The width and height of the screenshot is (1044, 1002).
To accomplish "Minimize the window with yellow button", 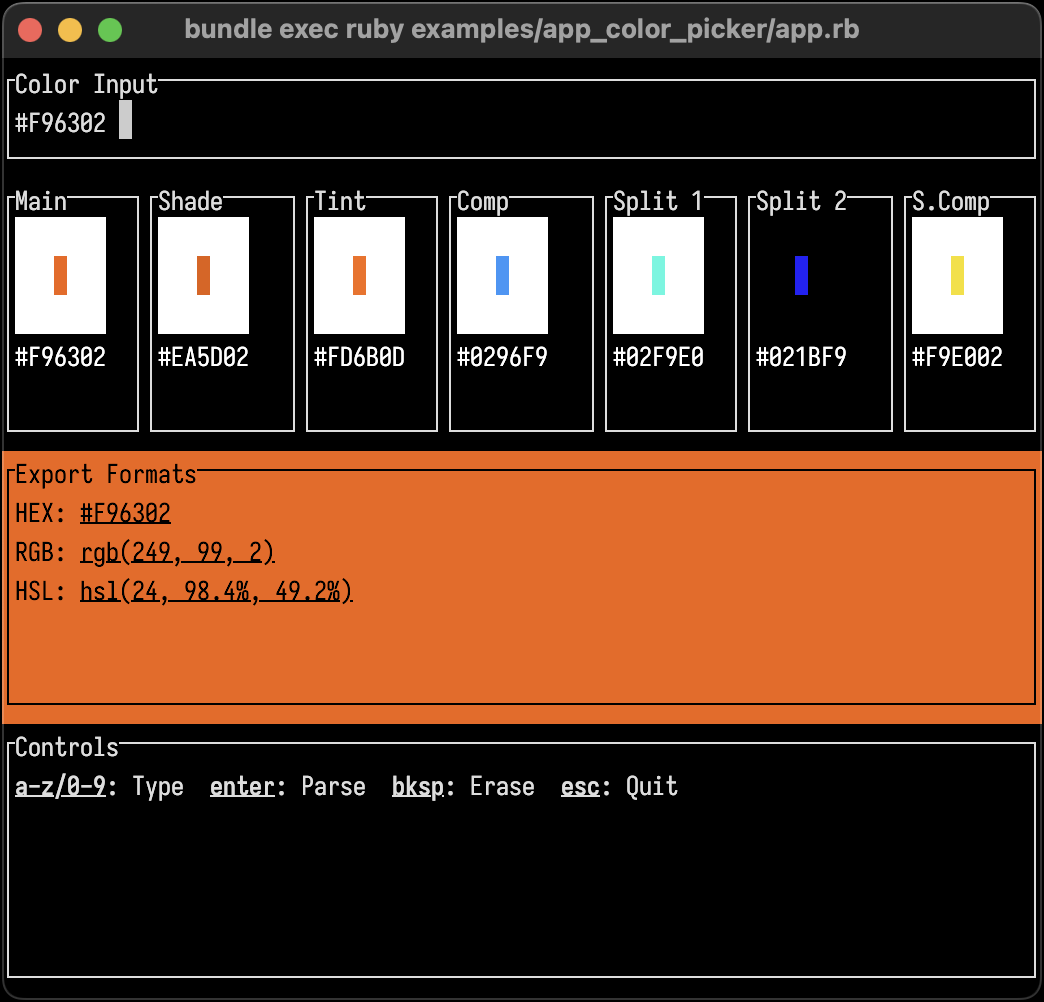I will [70, 30].
